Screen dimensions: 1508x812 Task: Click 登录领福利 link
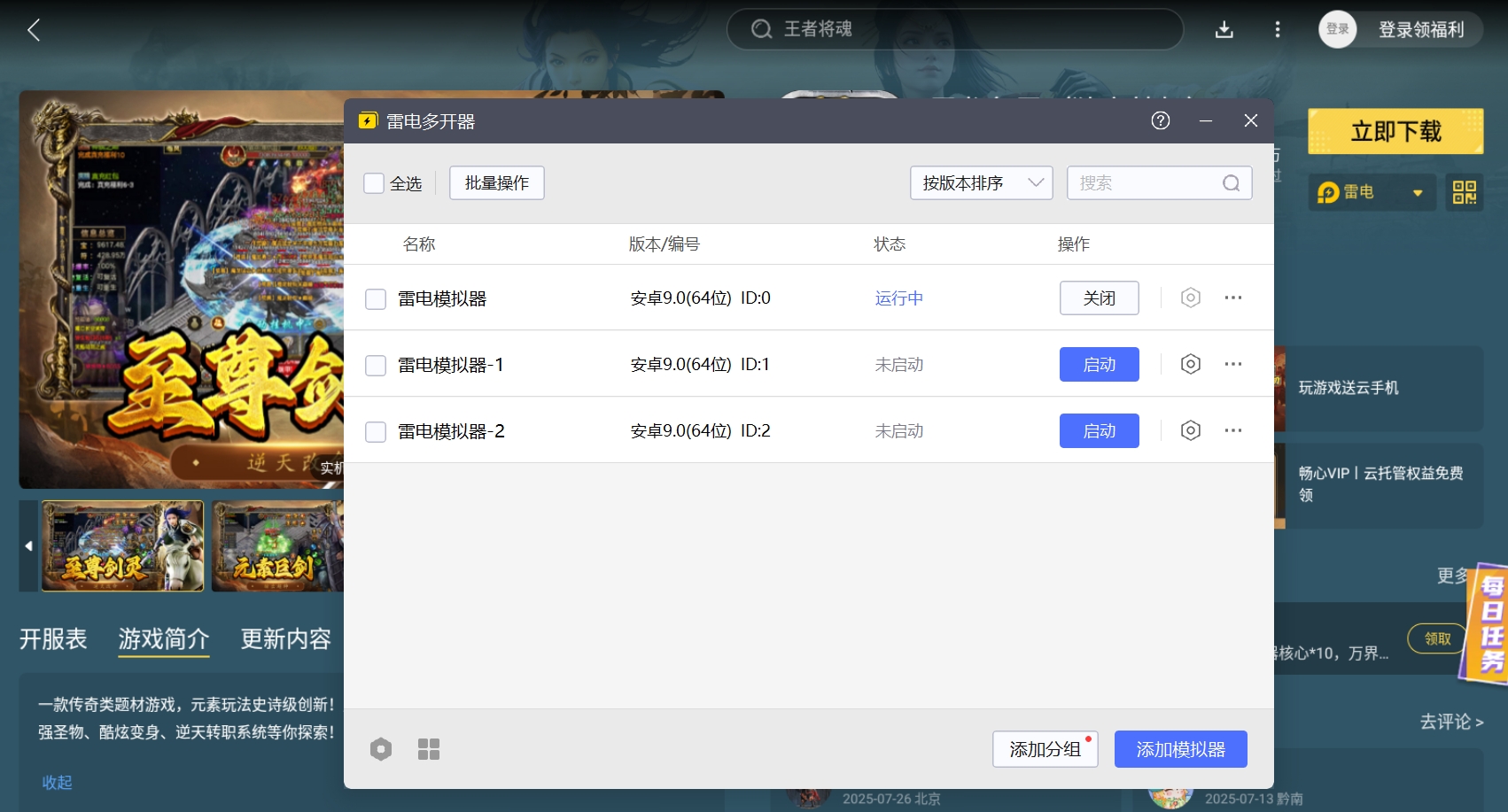click(x=1421, y=29)
